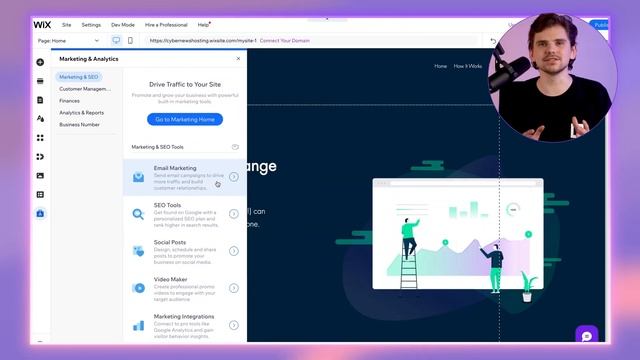The width and height of the screenshot is (640, 360).
Task: Open the Pages & Menu sidebar icon
Action: coord(40,100)
